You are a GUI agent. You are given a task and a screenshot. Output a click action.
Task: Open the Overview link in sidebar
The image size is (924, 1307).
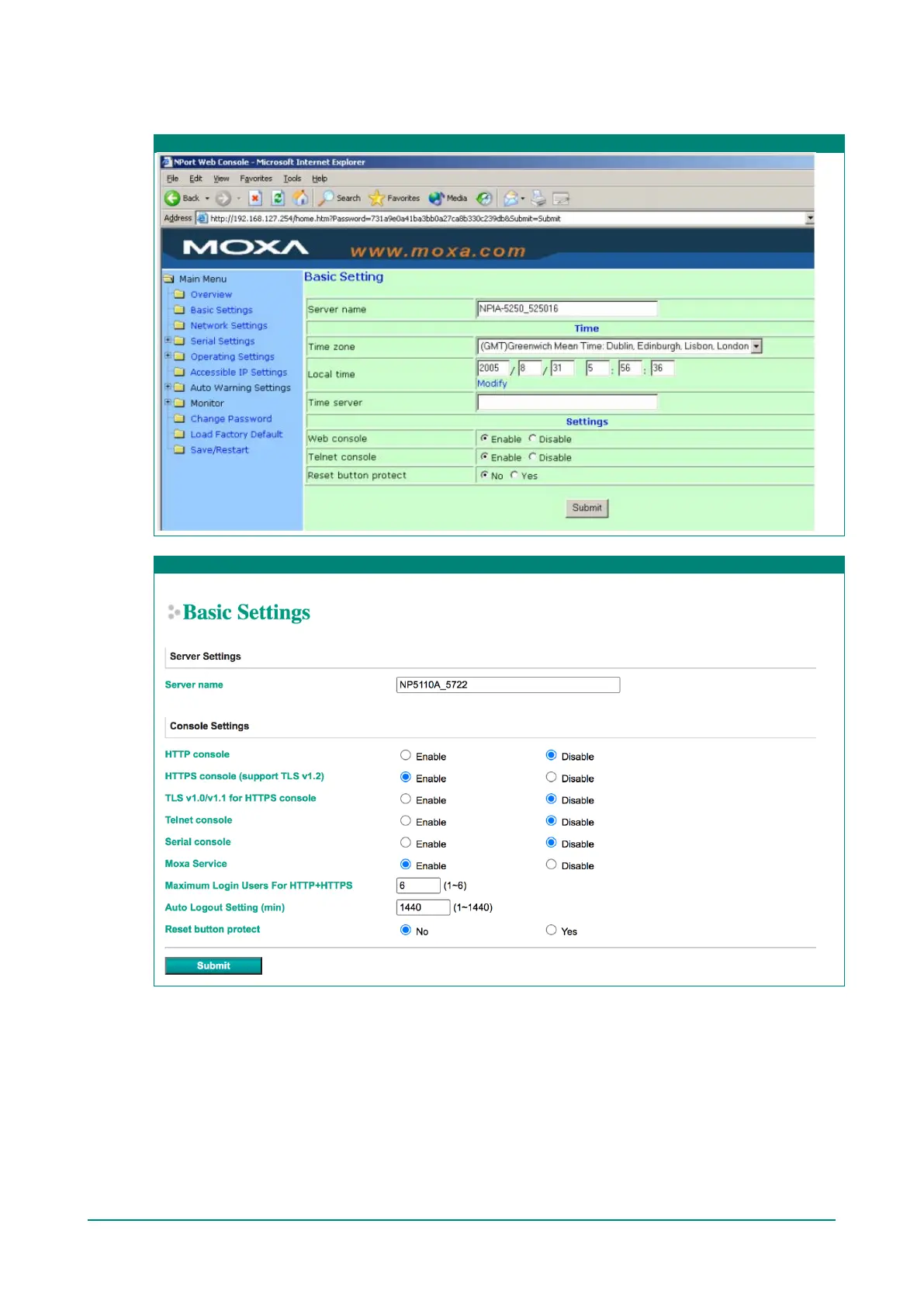tap(211, 295)
